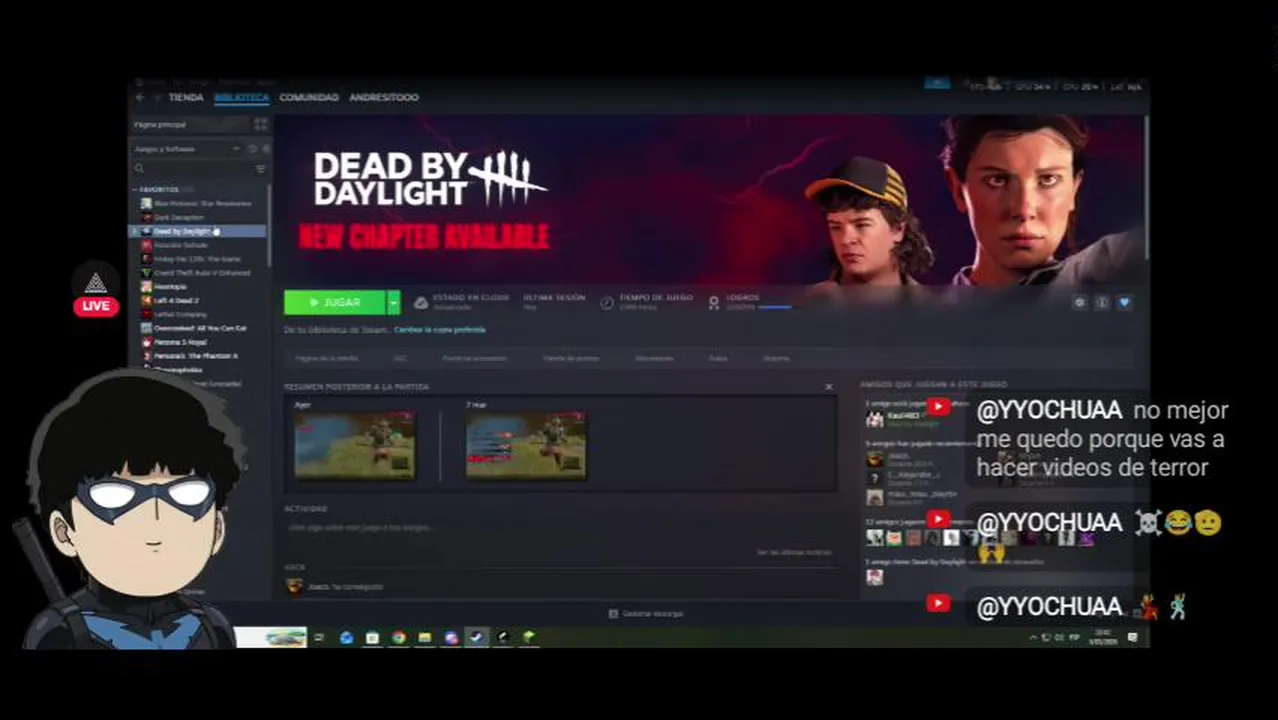Screen dimensions: 1278x720
Task: Close the Resumen posterior a la partida panel
Action: [x=828, y=386]
